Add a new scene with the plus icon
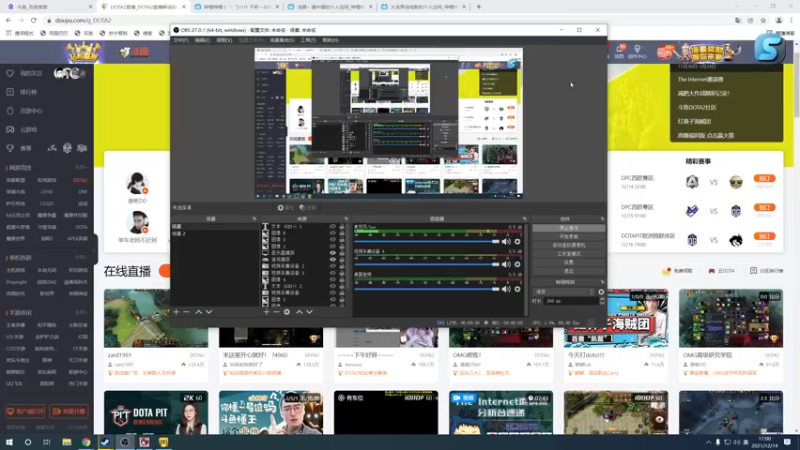The image size is (800, 450). [x=176, y=312]
